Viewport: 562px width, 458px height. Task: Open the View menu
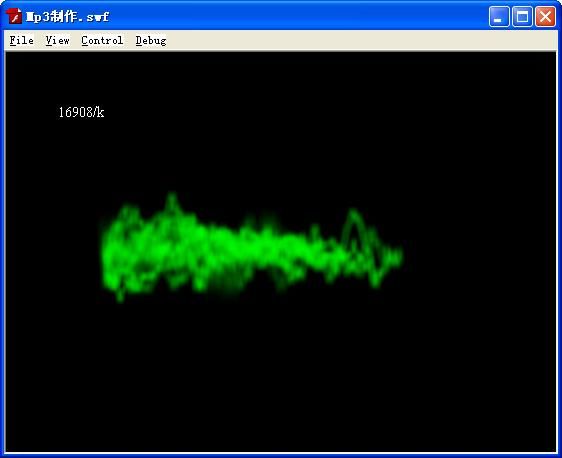pyautogui.click(x=57, y=40)
